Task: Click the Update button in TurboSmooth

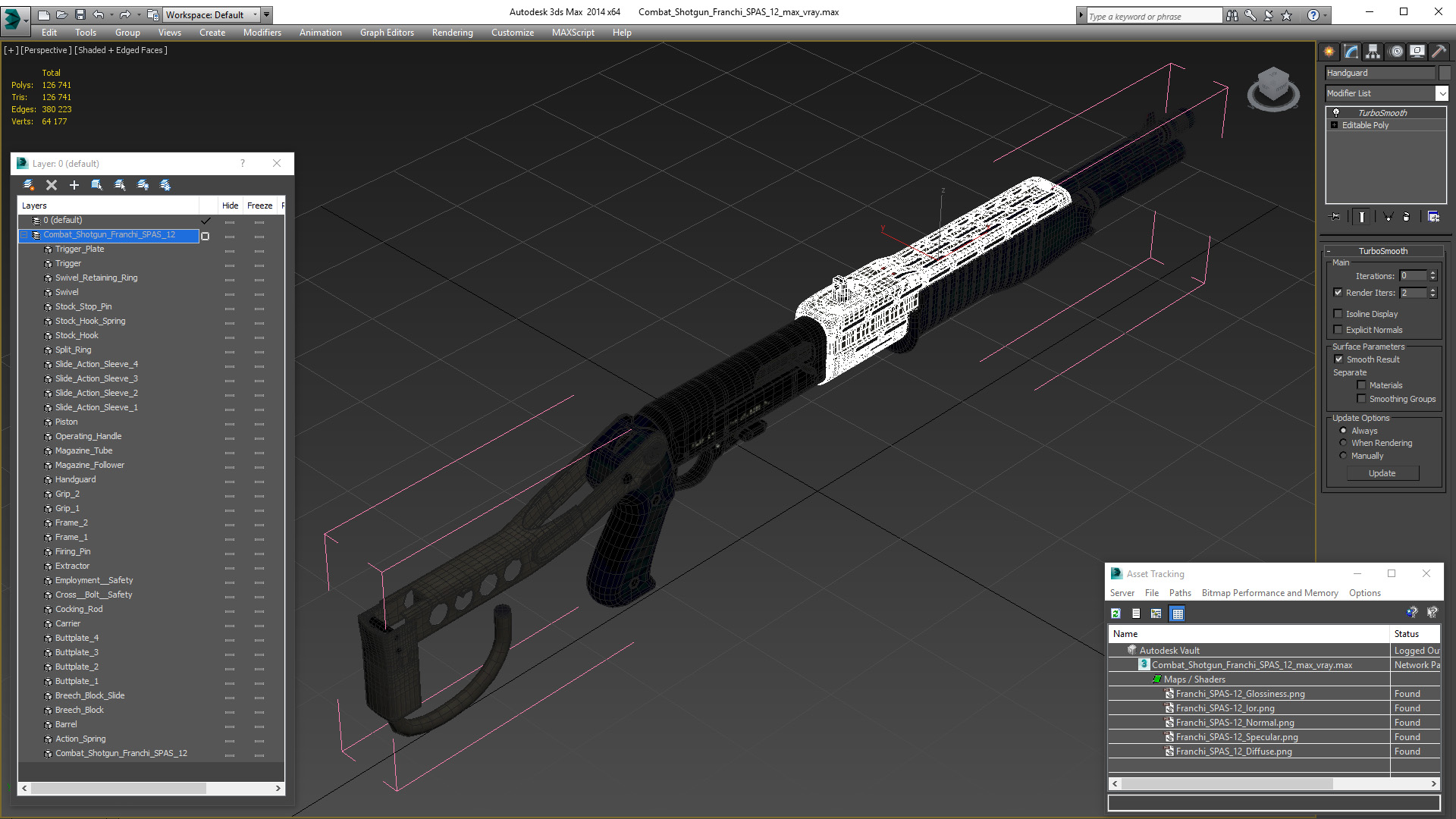Action: pyautogui.click(x=1382, y=473)
